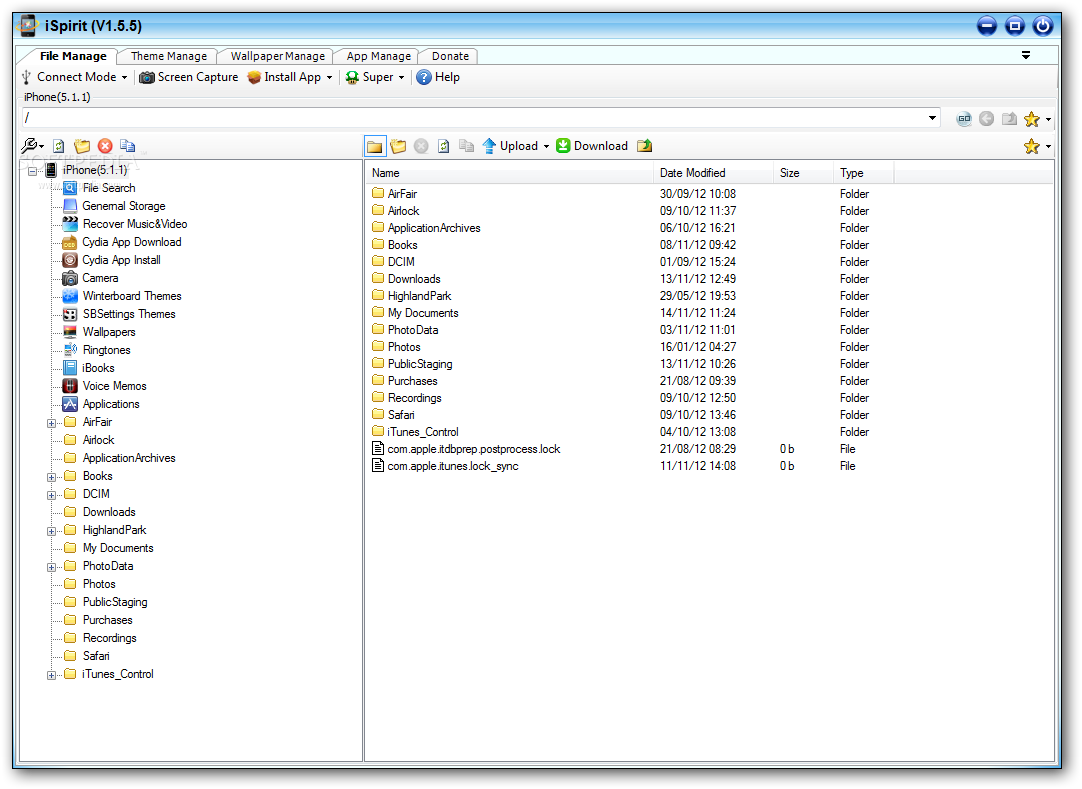This screenshot has width=1082, height=789.
Task: Select My Documents folder in file list
Action: click(x=422, y=313)
